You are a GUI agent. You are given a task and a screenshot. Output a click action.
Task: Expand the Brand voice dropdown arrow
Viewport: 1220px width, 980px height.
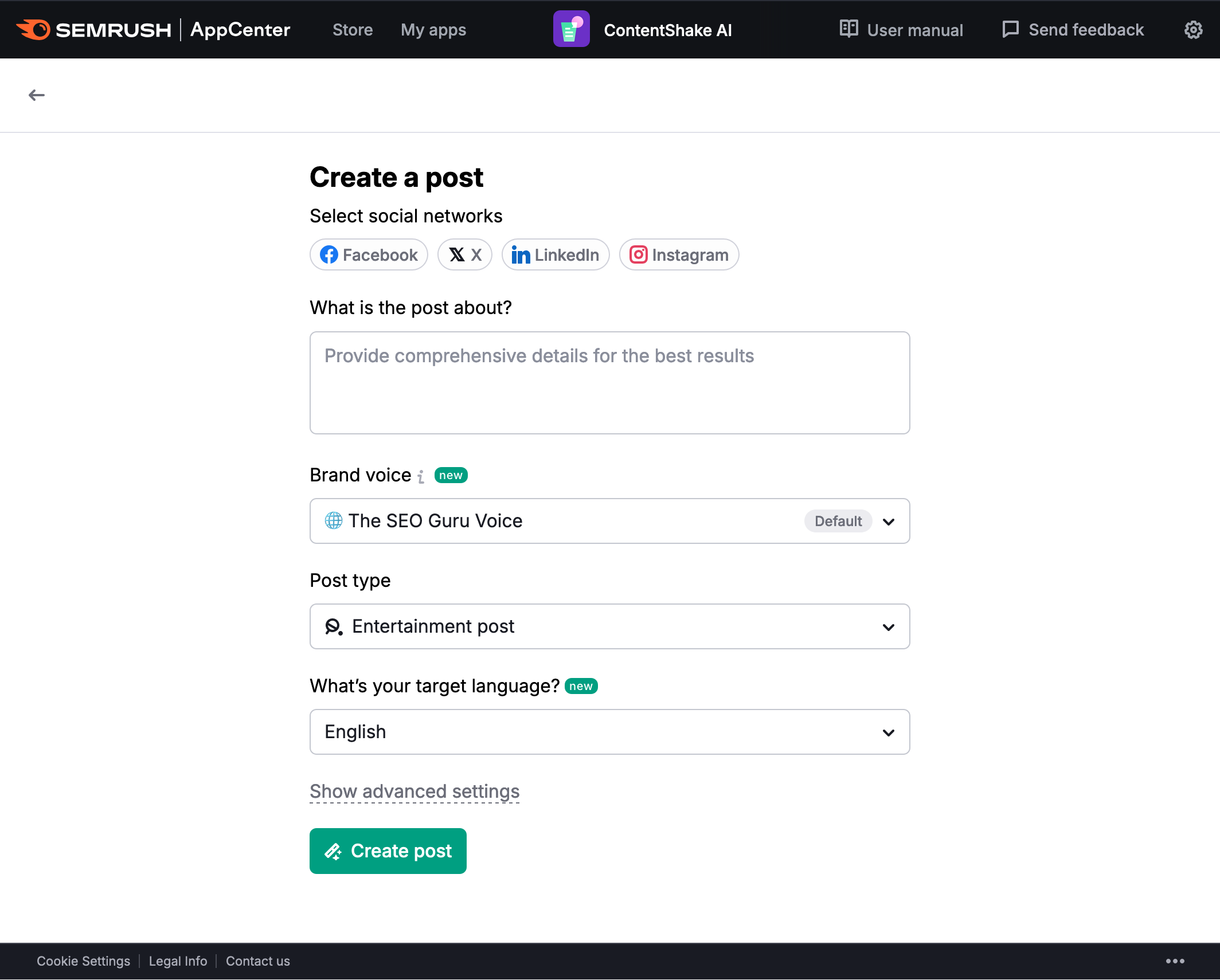point(889,522)
